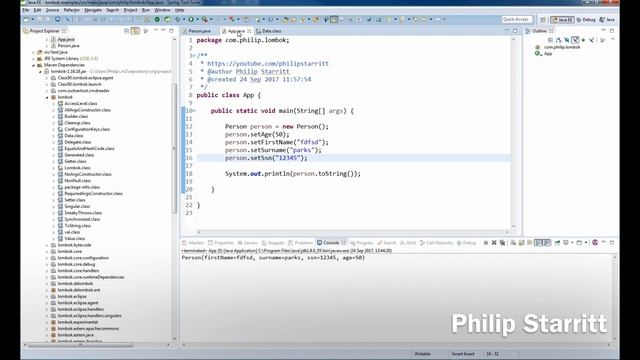Select Getter.class in the tree

point(75,161)
